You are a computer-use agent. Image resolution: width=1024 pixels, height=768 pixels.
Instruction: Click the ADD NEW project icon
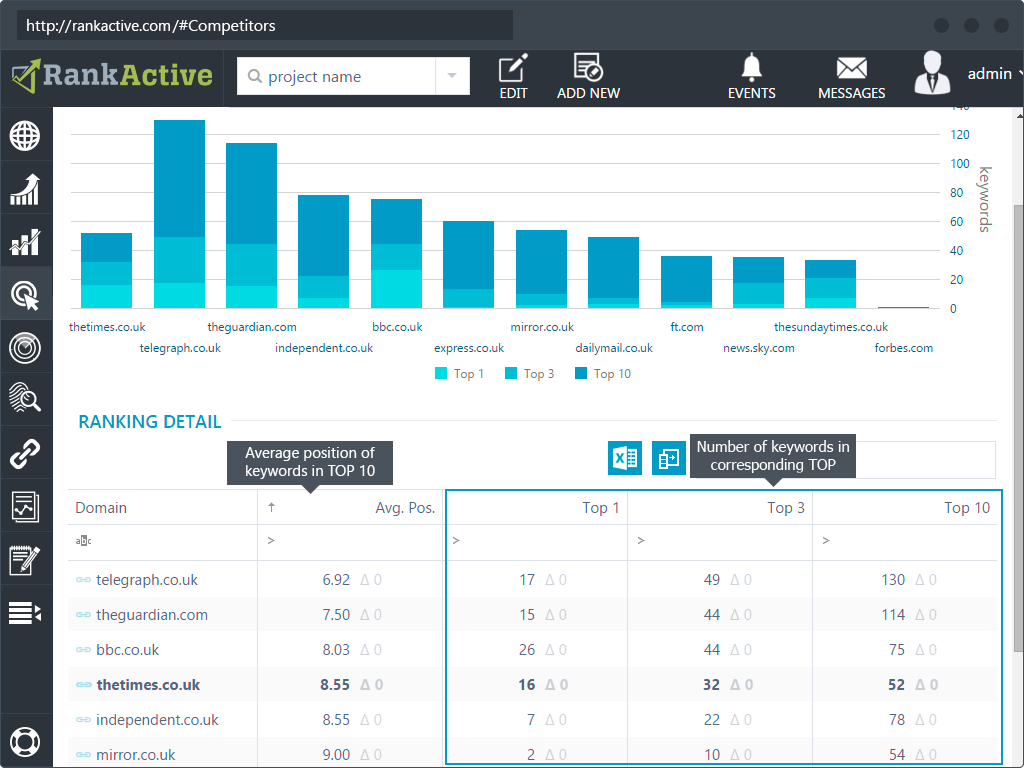(588, 77)
